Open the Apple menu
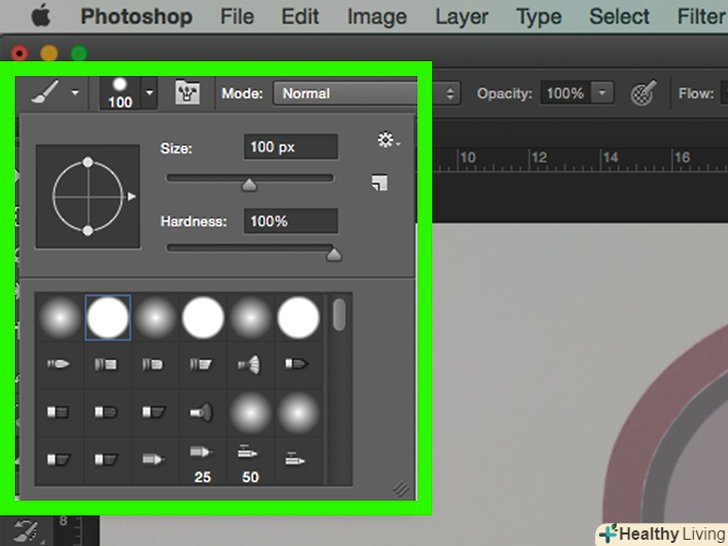The height and width of the screenshot is (546, 728). click(x=41, y=16)
